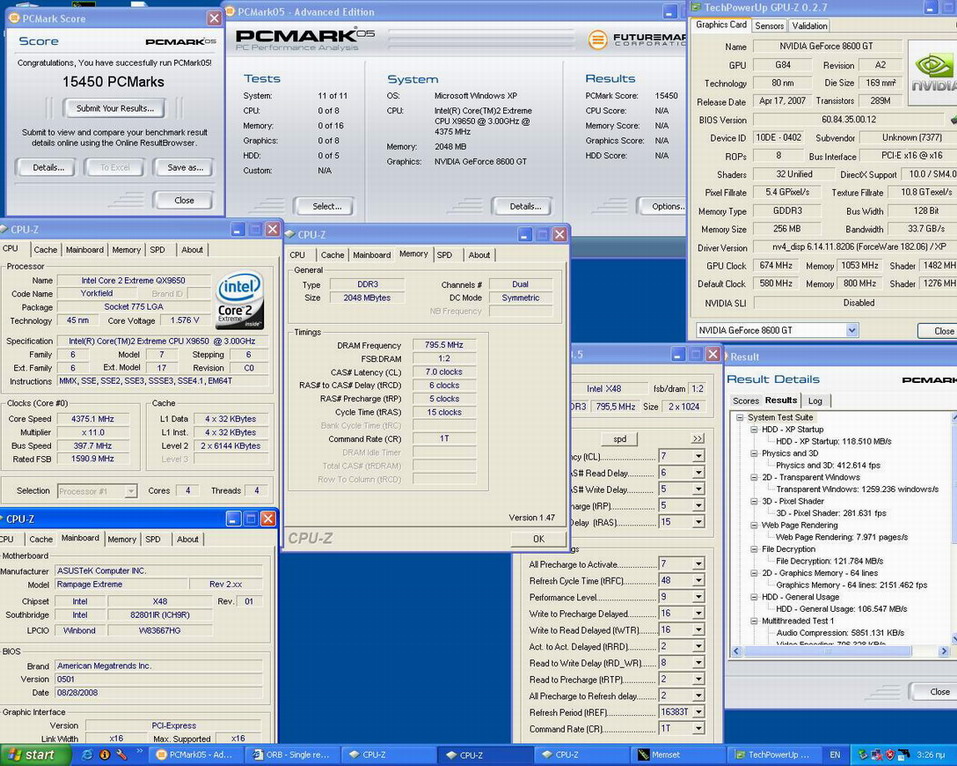957x766 pixels.
Task: Select "Audio Compression: 5851.131 KB/s" row
Action: point(840,633)
